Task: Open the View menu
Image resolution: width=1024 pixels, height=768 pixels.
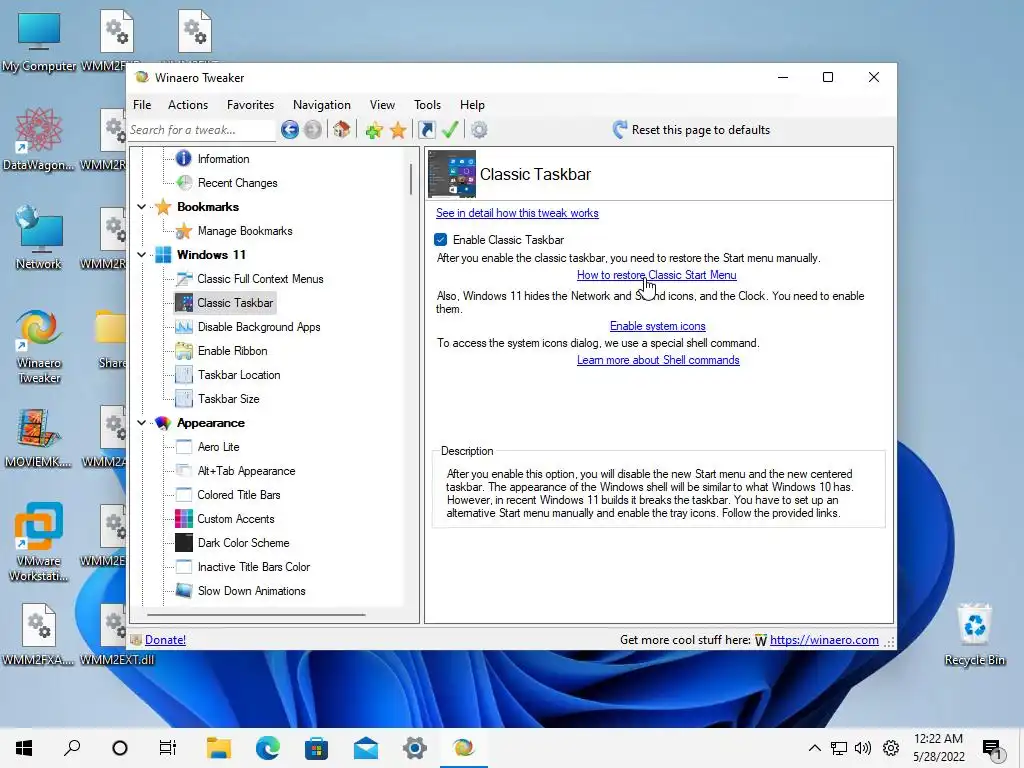Action: [382, 104]
